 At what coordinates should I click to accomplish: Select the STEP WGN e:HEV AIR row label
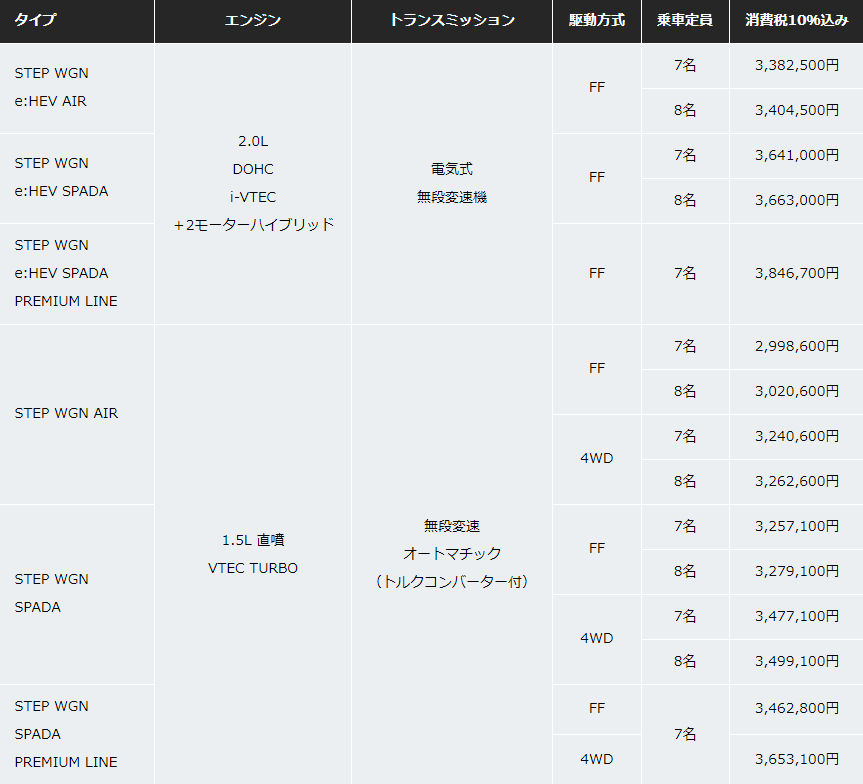click(x=51, y=87)
